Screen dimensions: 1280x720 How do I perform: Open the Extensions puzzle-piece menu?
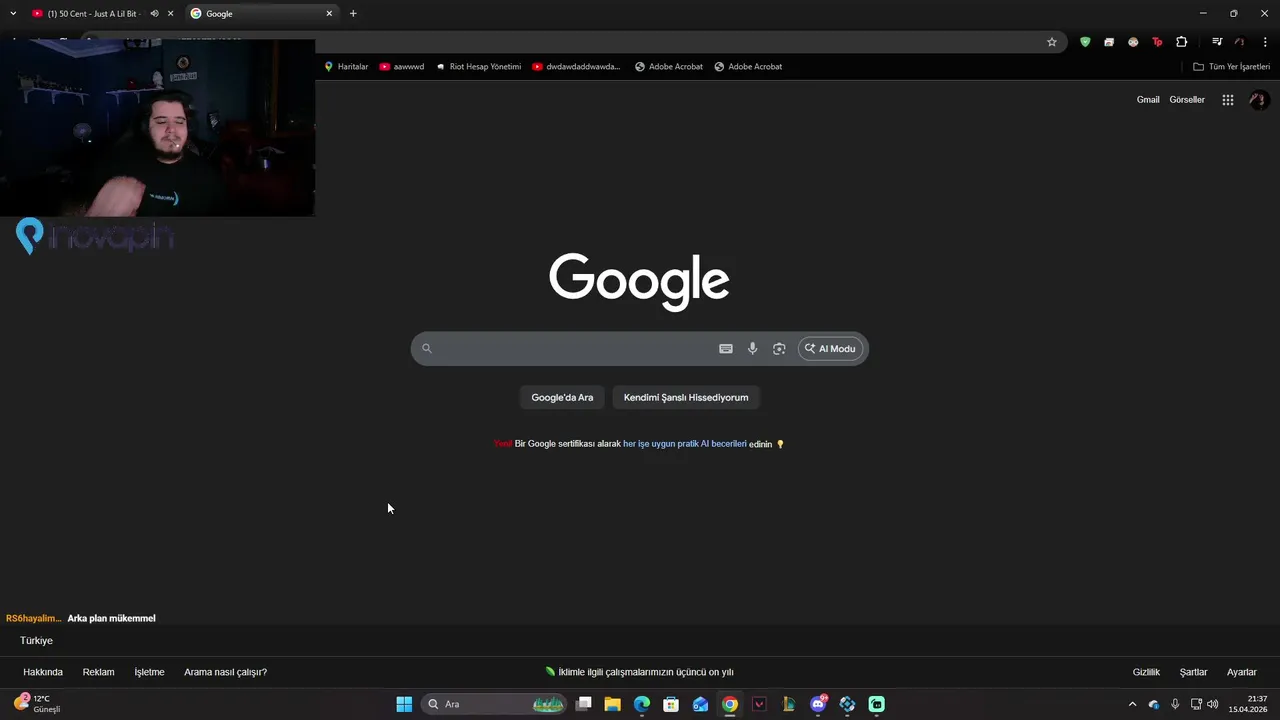pos(1182,42)
